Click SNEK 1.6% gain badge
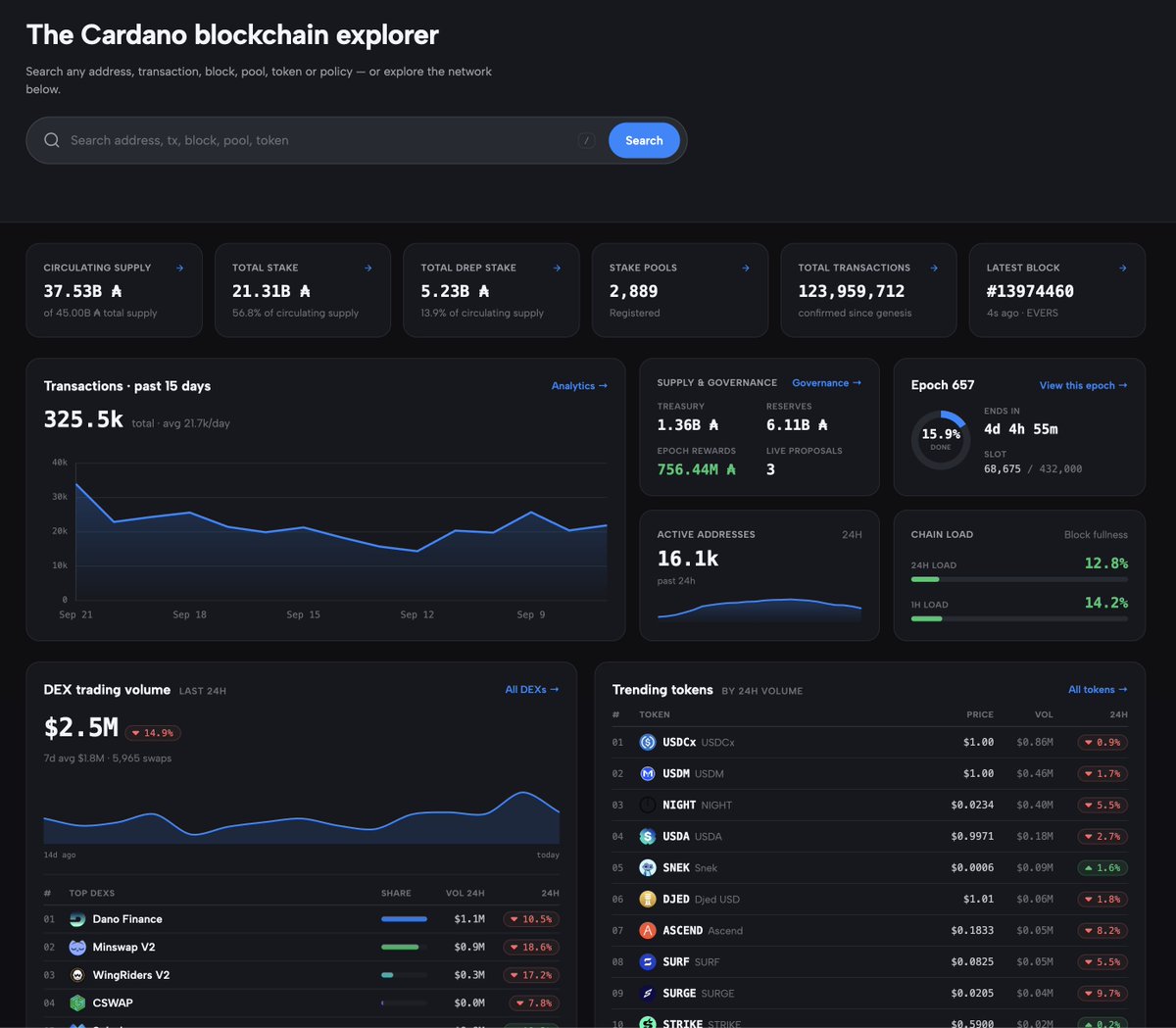The width and height of the screenshot is (1176, 1028). pyautogui.click(x=1102, y=868)
